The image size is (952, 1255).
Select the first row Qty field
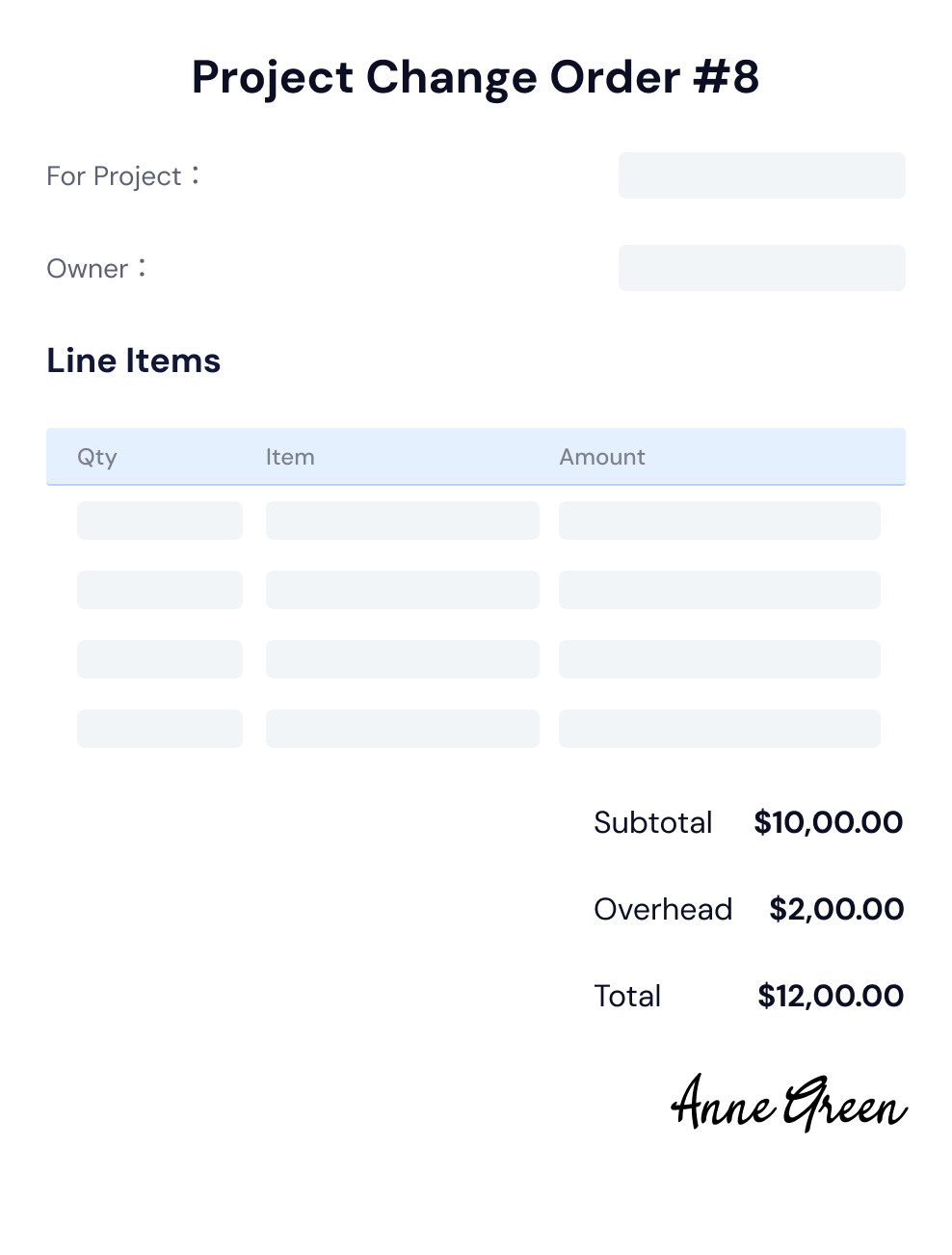point(160,521)
